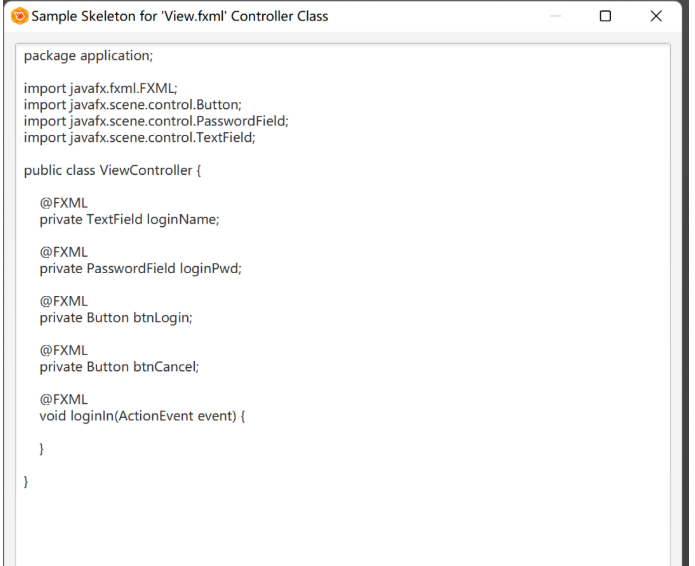
Task: Select the PasswordField import statement line
Action: point(156,121)
